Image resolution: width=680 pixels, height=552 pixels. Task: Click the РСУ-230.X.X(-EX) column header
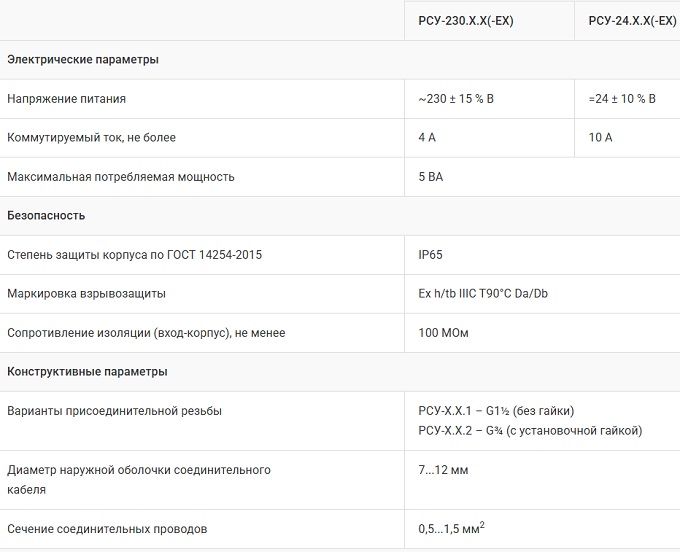coord(465,20)
